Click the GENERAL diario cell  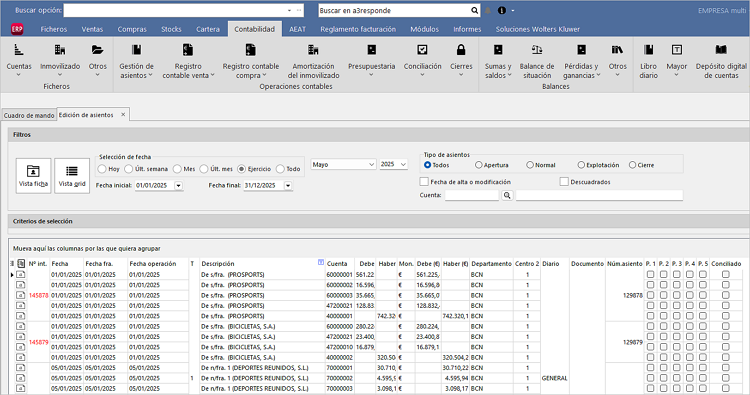pos(555,378)
